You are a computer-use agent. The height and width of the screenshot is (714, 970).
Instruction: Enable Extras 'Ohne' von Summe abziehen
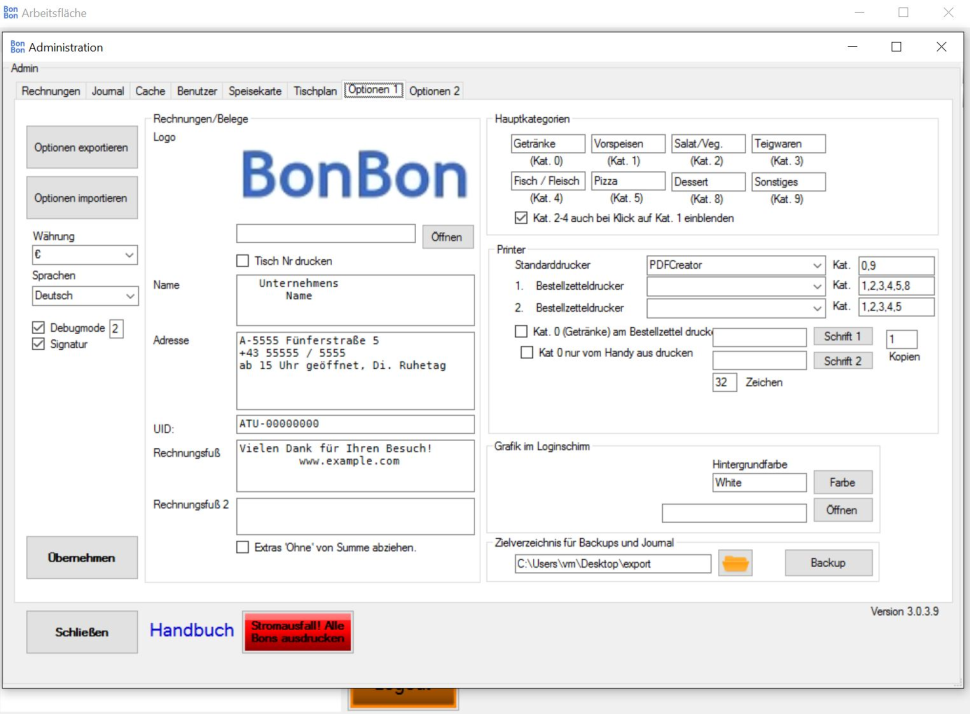point(242,547)
